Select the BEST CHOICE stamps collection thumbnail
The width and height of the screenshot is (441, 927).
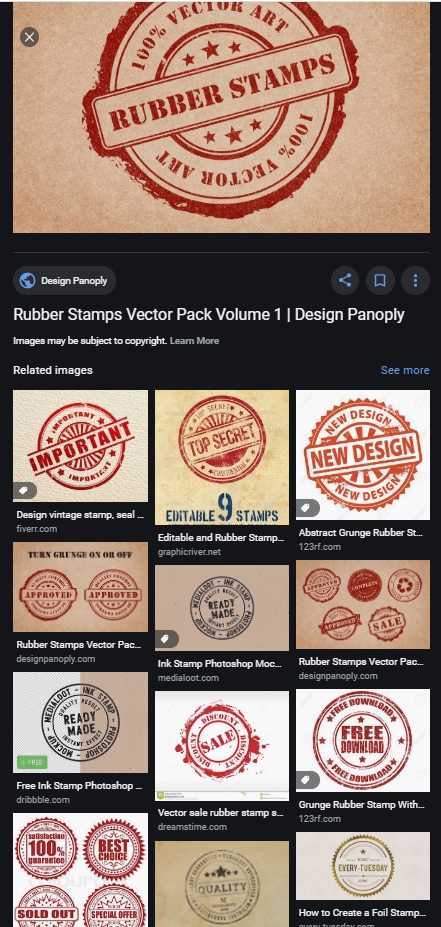(x=80, y=870)
